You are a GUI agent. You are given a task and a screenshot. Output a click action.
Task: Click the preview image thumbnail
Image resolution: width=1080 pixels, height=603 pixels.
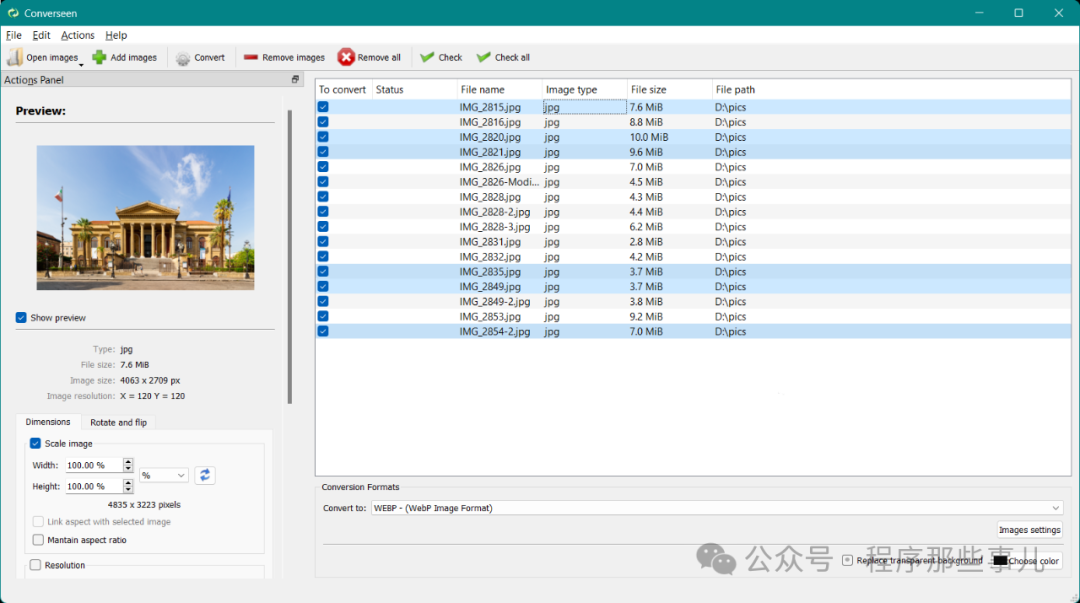[x=145, y=218]
